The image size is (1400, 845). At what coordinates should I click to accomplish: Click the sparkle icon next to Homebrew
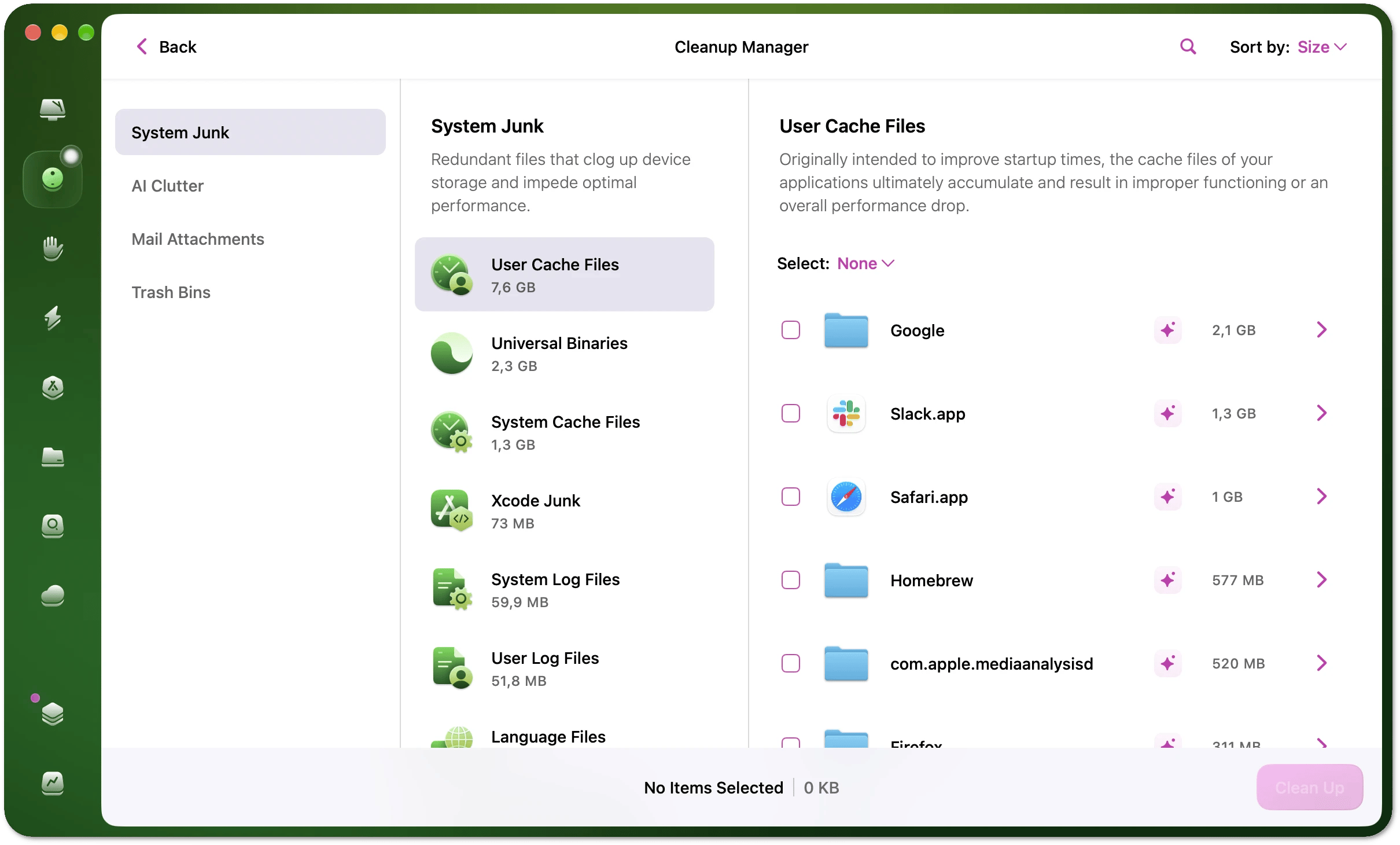coord(1168,580)
